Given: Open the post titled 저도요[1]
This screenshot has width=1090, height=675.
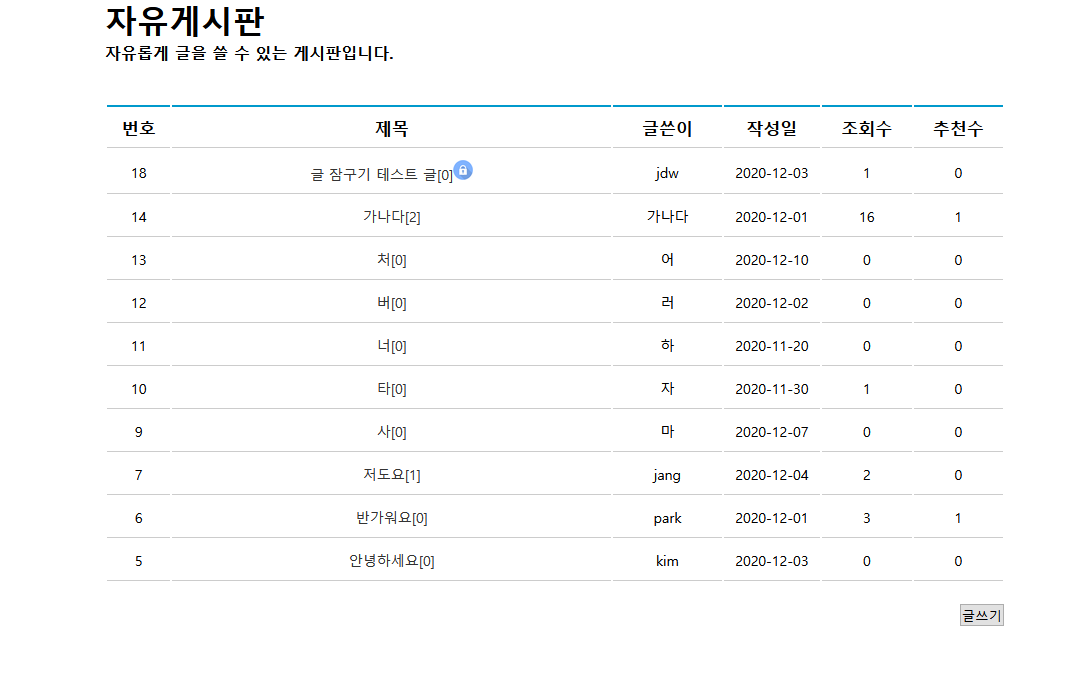Looking at the screenshot, I should tap(391, 475).
